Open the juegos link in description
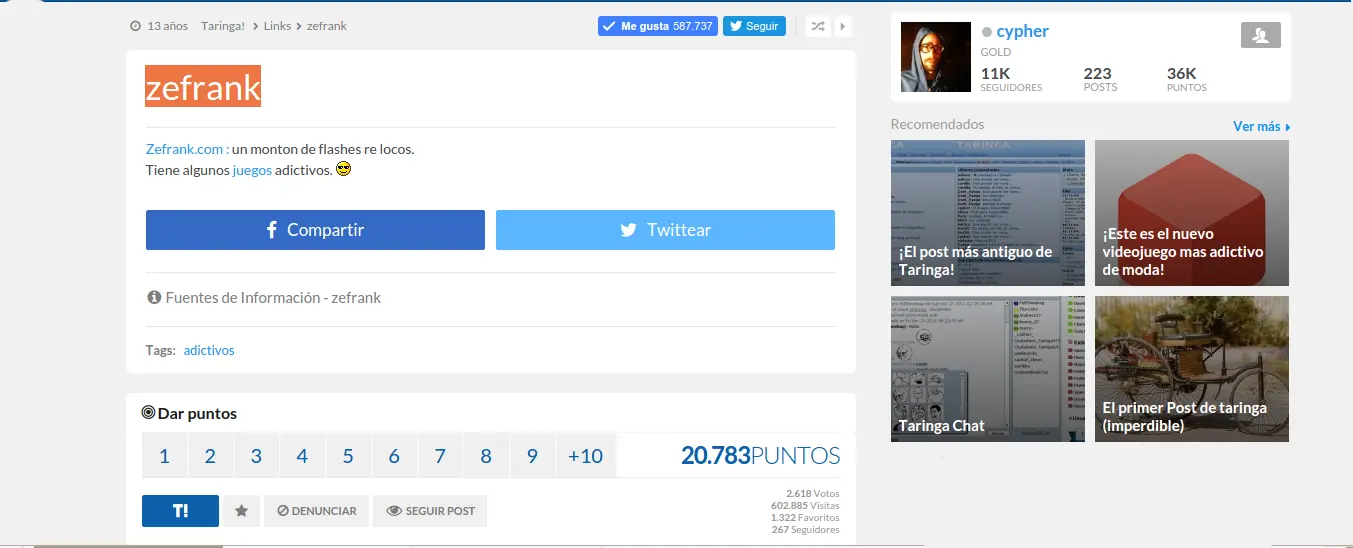1353x548 pixels. [252, 171]
